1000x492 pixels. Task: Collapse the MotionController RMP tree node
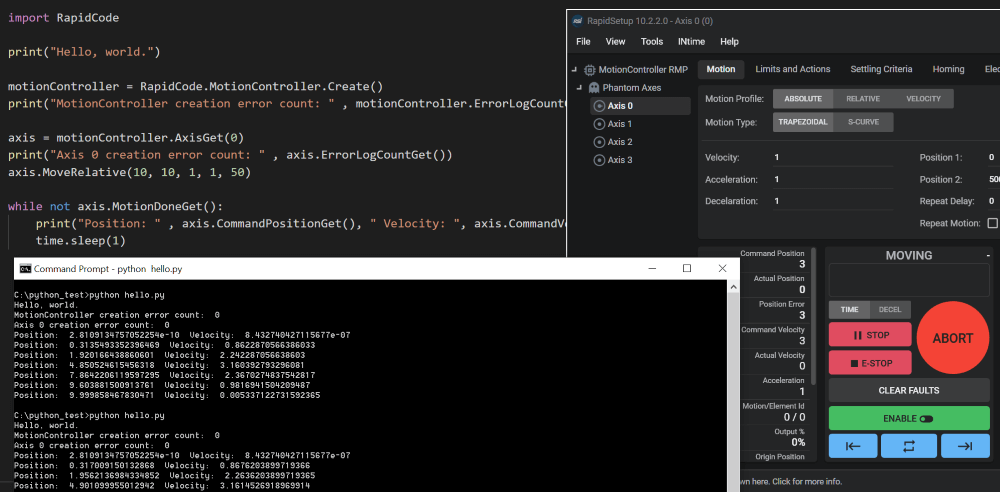(x=574, y=70)
